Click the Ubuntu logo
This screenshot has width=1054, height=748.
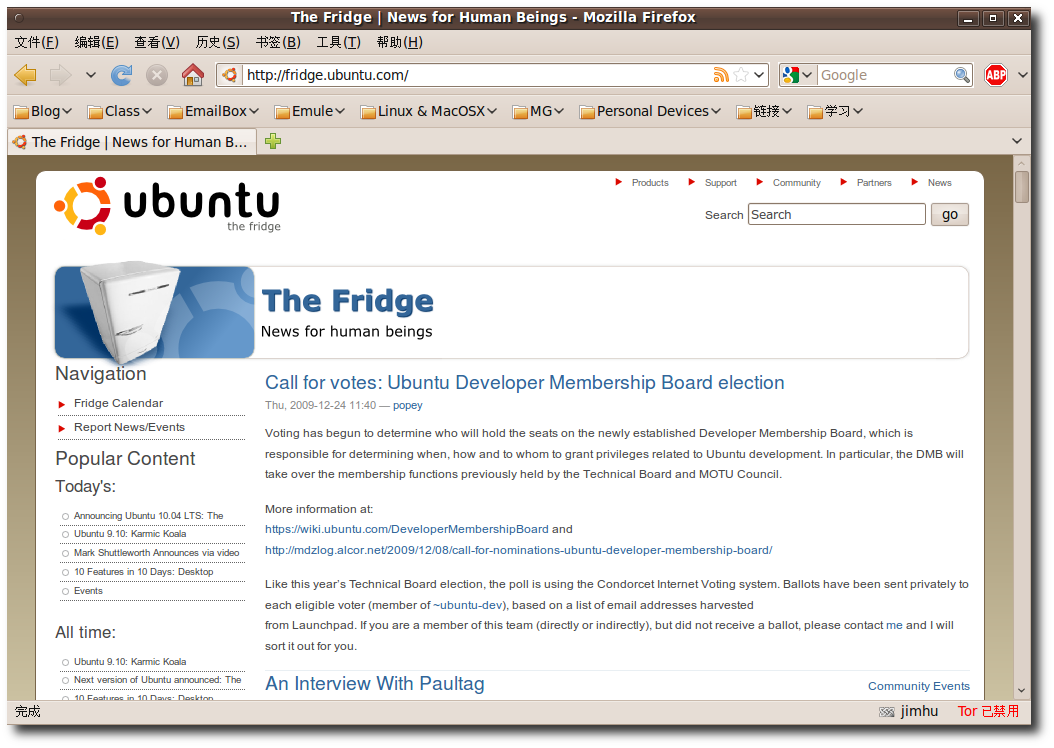coord(167,206)
